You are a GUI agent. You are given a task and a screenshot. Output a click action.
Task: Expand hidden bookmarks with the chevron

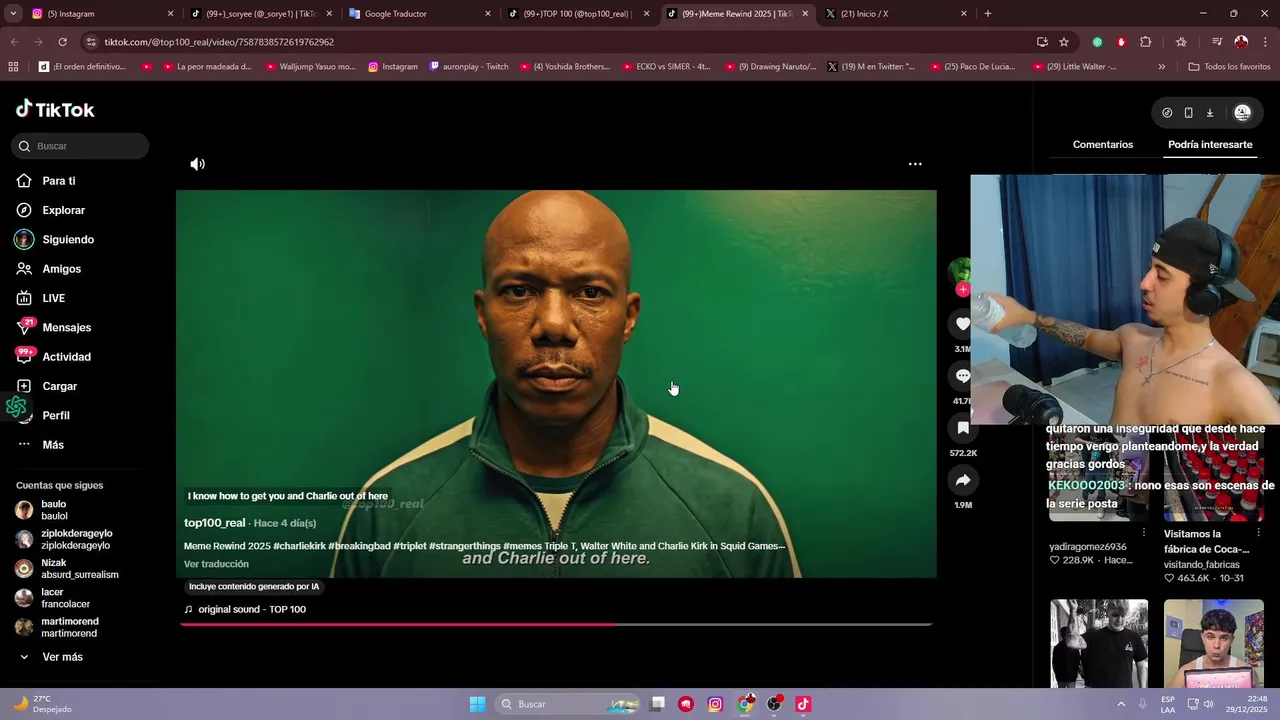coord(1161,67)
